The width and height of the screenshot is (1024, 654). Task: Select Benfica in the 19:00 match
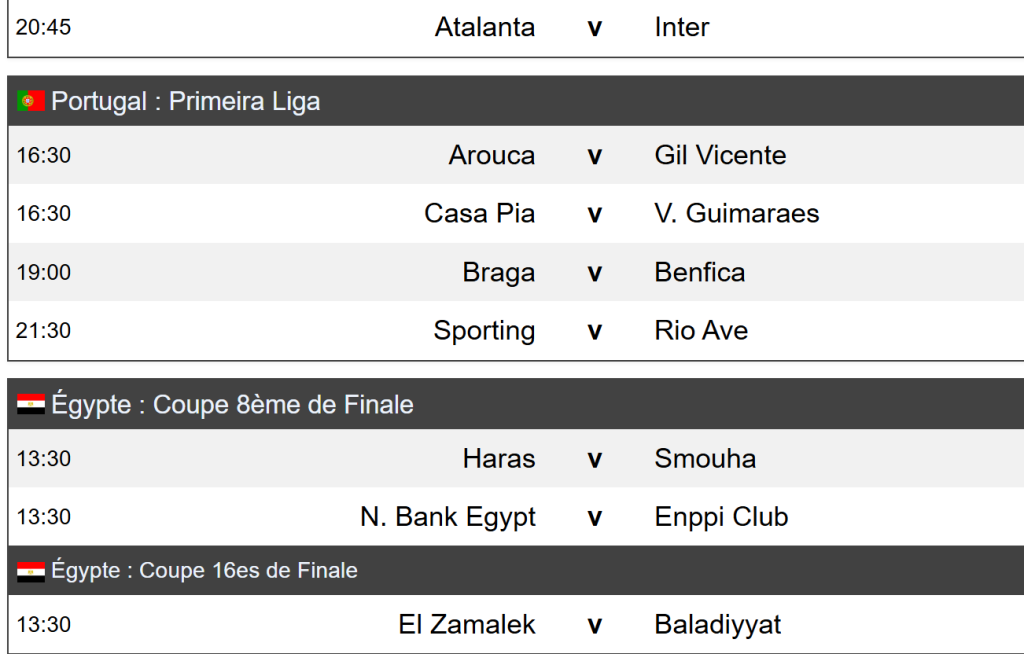pos(700,272)
